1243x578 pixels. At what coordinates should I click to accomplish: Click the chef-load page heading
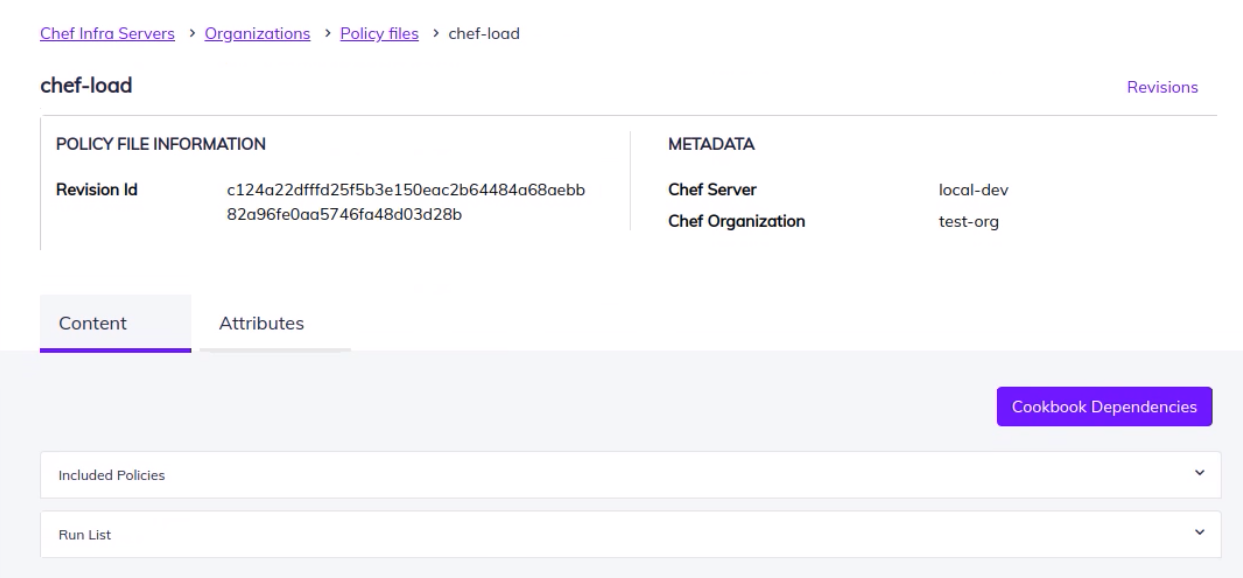coord(86,87)
